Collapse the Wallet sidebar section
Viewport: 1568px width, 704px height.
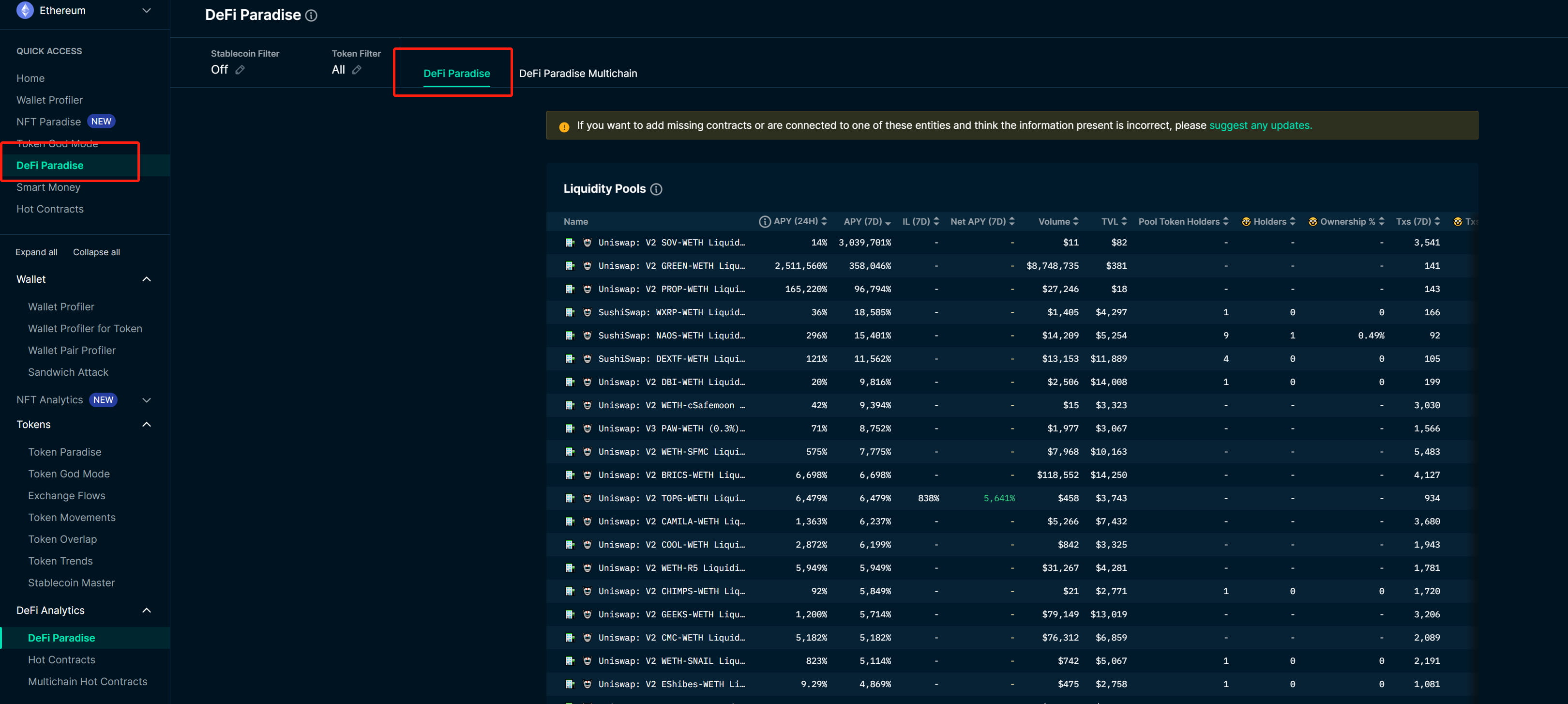(146, 279)
